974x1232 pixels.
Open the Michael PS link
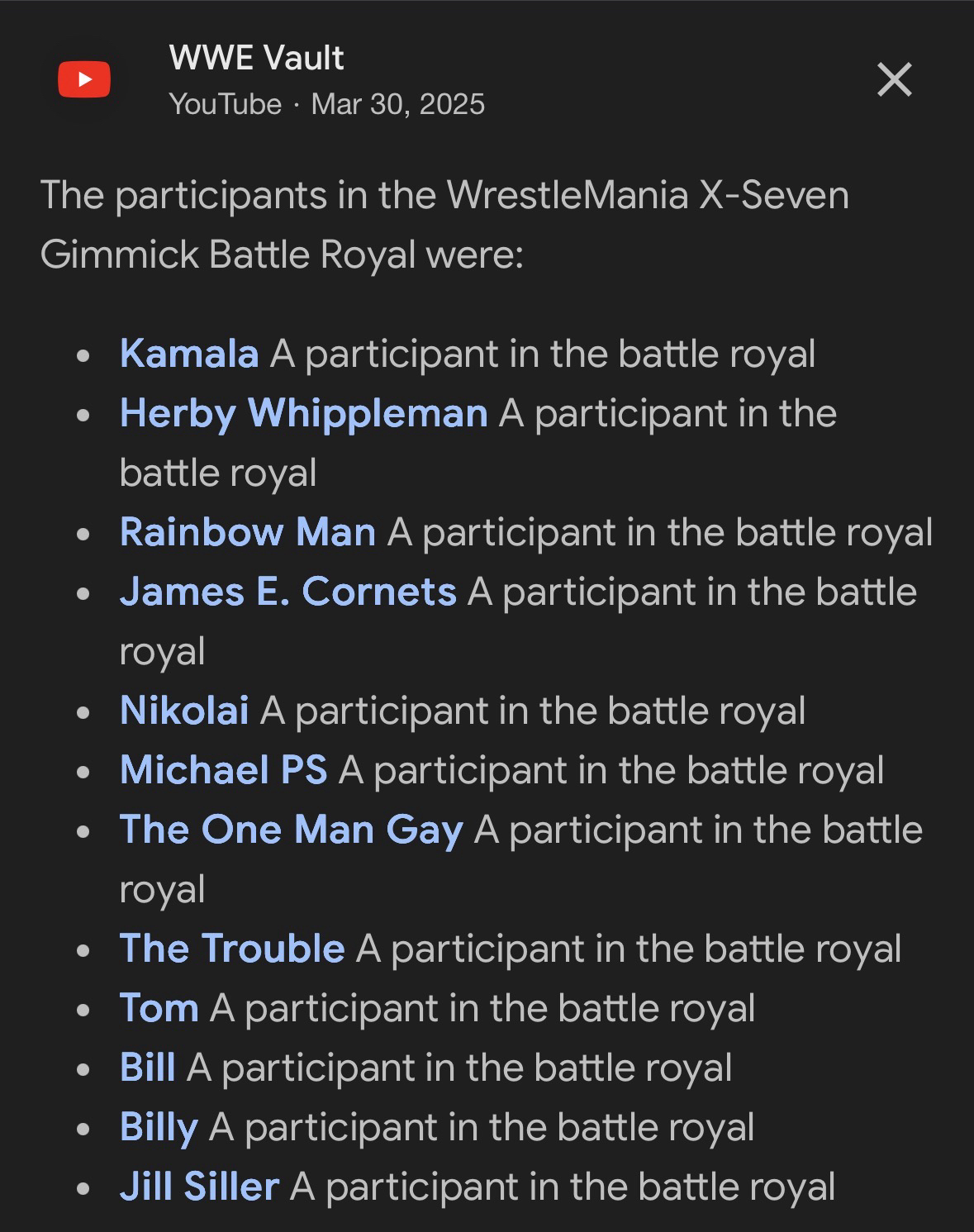[223, 770]
